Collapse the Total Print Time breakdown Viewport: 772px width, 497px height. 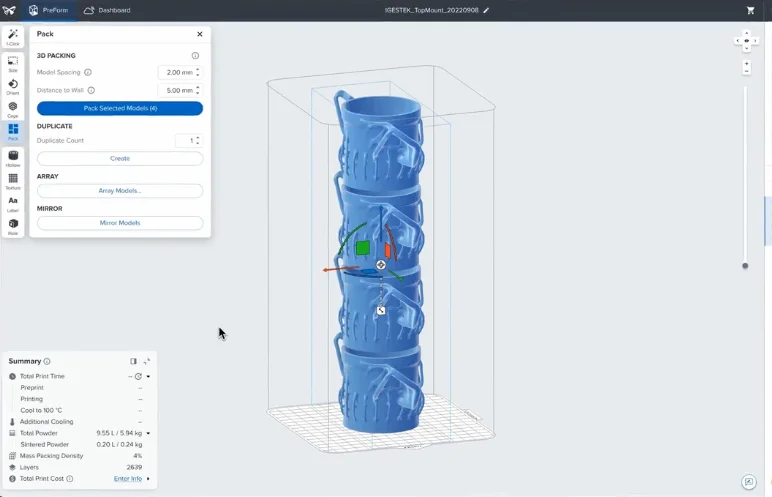tap(148, 376)
